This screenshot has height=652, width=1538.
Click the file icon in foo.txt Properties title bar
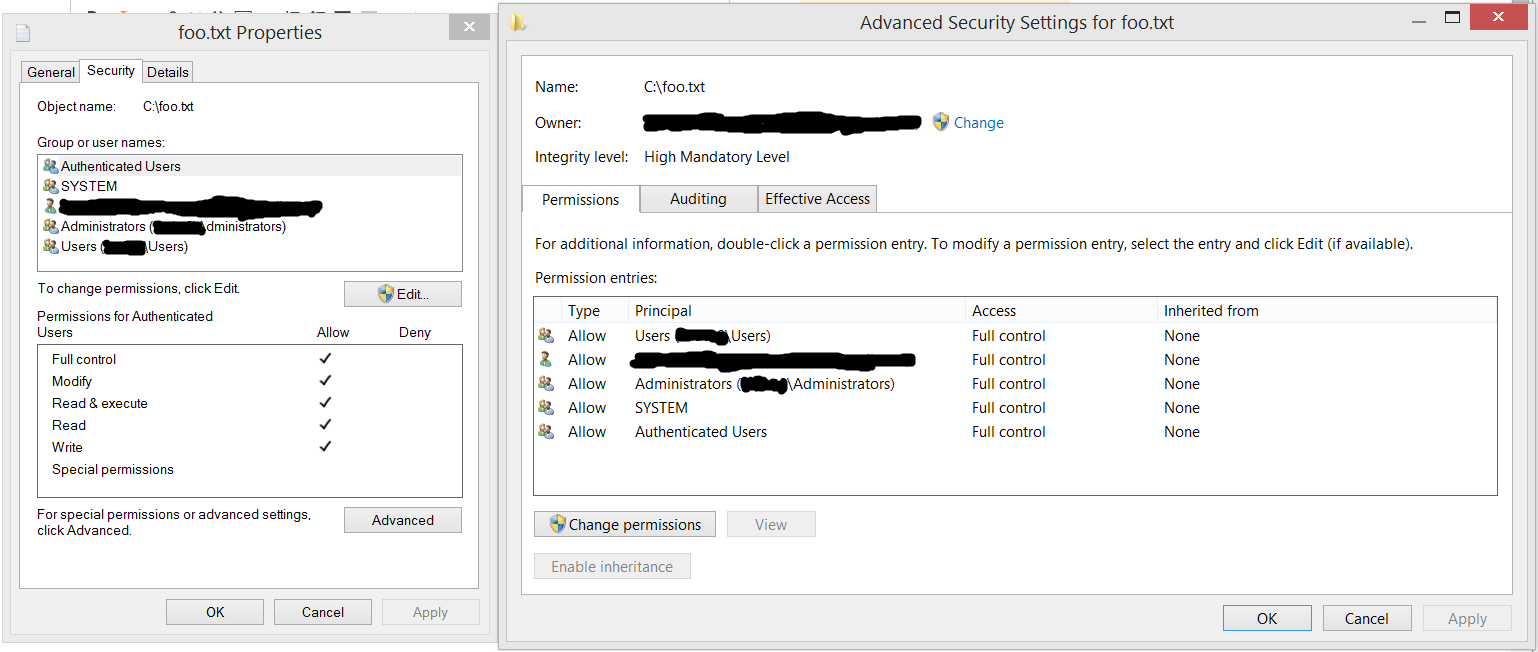point(23,32)
